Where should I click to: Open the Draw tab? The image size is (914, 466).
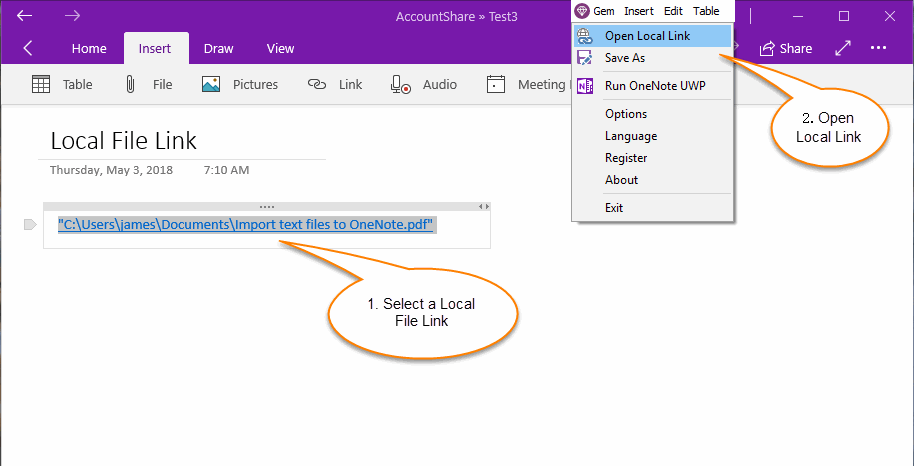pyautogui.click(x=219, y=48)
